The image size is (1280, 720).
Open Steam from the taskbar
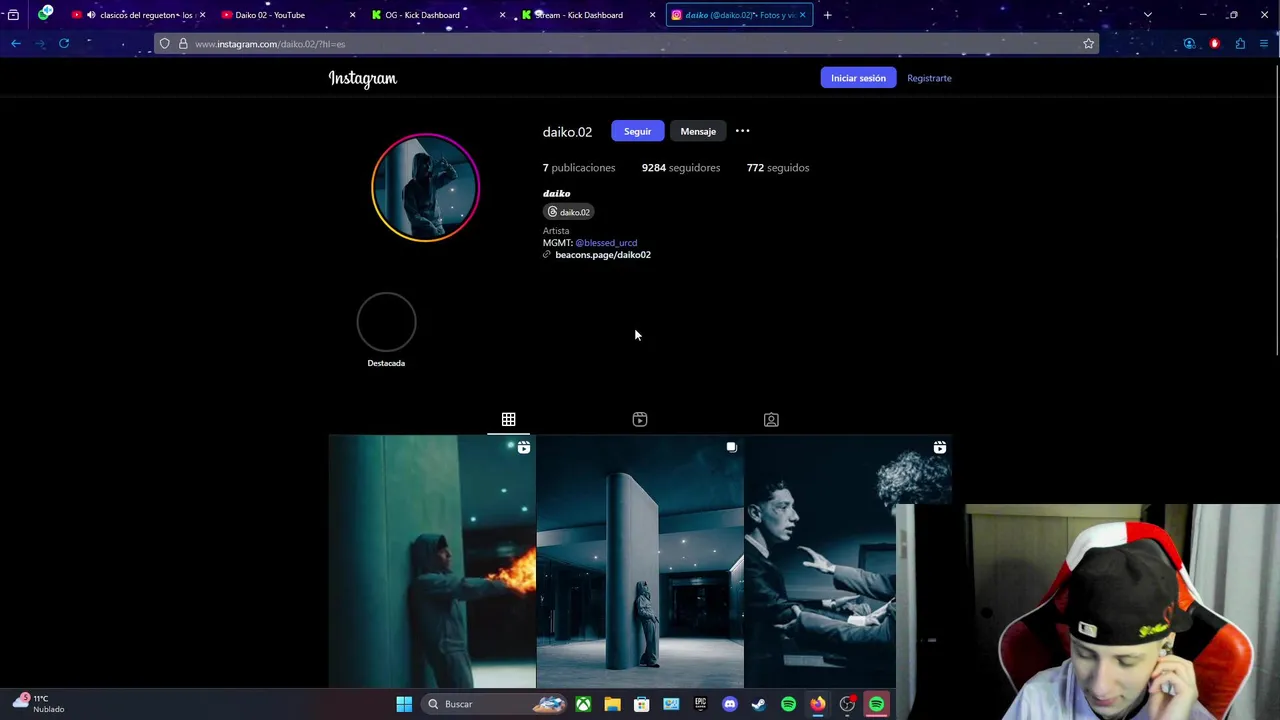[759, 704]
